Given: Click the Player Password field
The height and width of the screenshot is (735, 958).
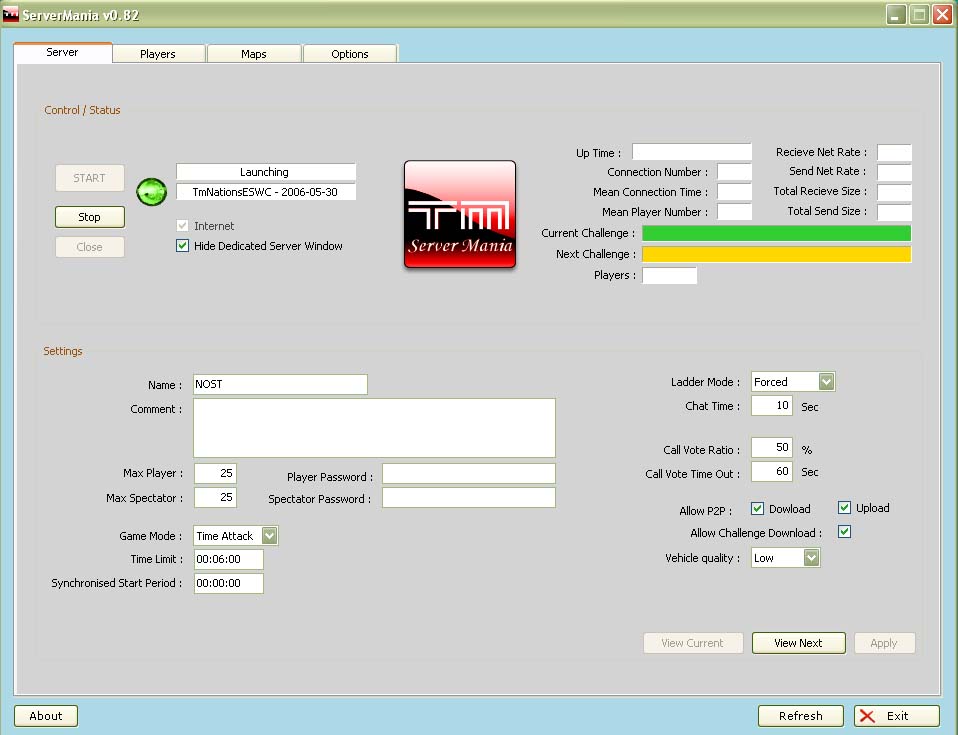Looking at the screenshot, I should [x=469, y=474].
